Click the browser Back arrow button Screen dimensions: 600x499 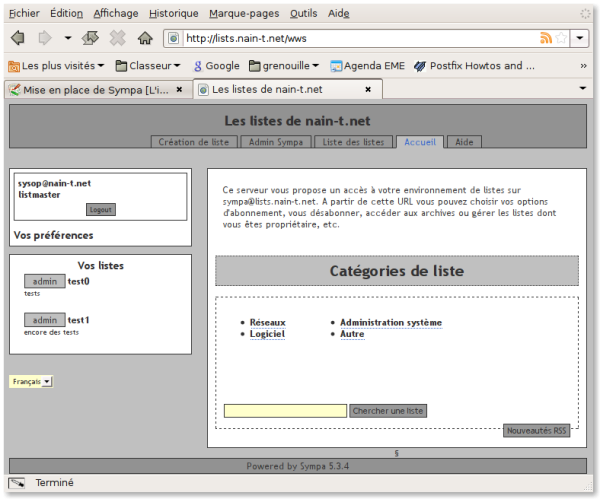(x=17, y=38)
